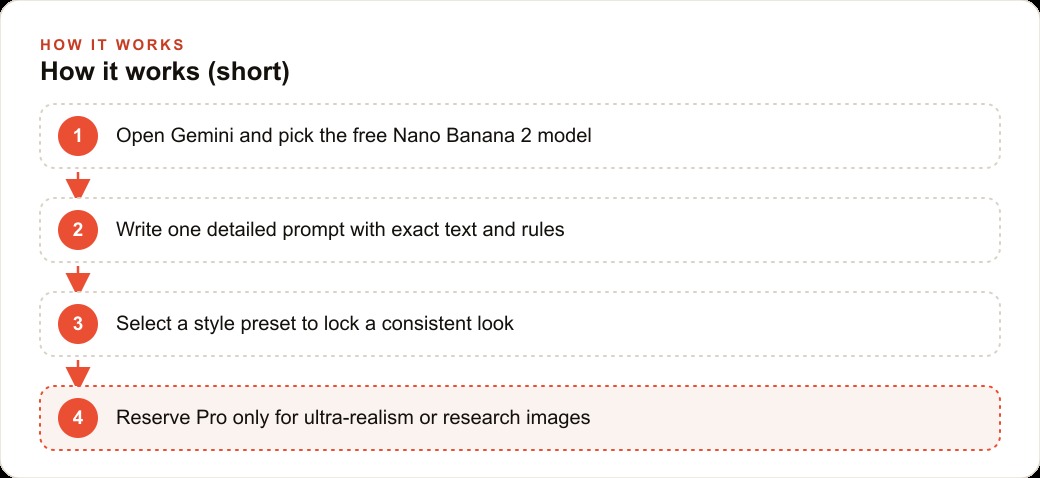Click the number 1 step circle

click(78, 136)
